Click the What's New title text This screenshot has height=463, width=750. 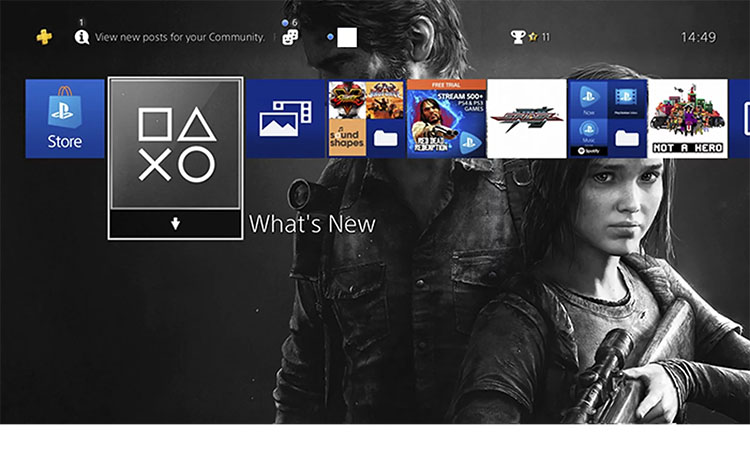tap(312, 224)
